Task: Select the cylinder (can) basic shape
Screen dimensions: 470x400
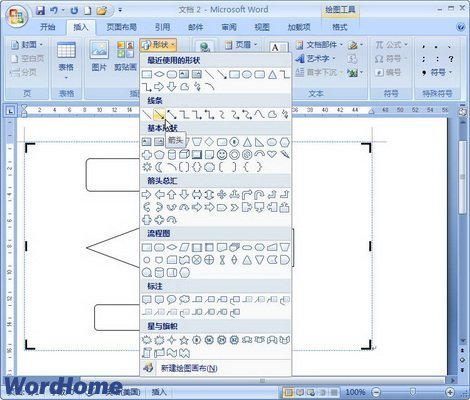Action: click(x=172, y=154)
